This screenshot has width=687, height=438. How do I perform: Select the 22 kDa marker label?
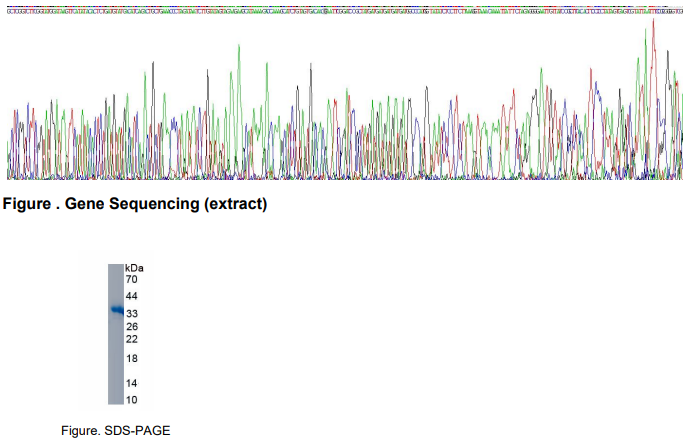tap(131, 339)
